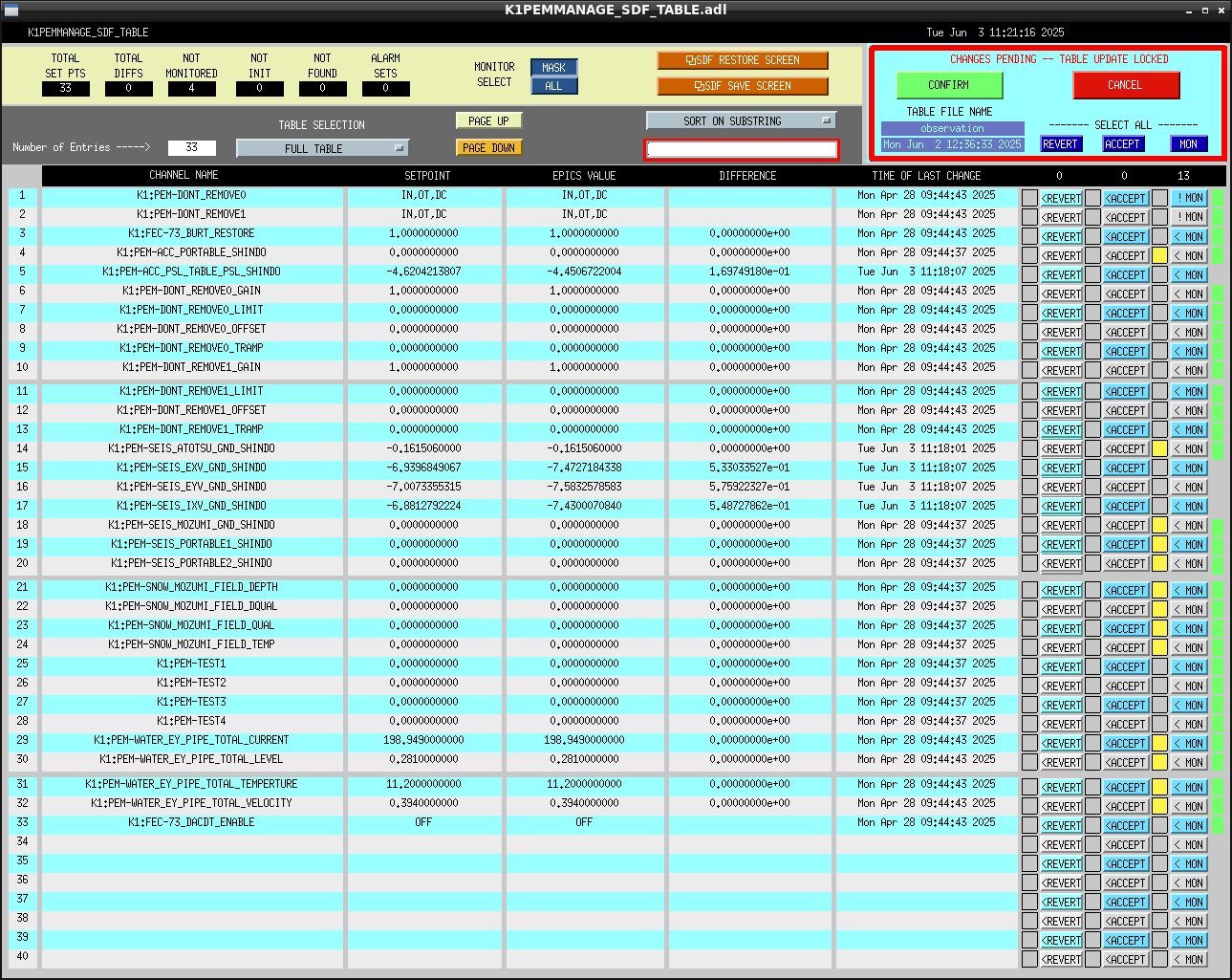Check monitor box for K1:FEC-73_BURT_RESTORE

click(x=1159, y=236)
